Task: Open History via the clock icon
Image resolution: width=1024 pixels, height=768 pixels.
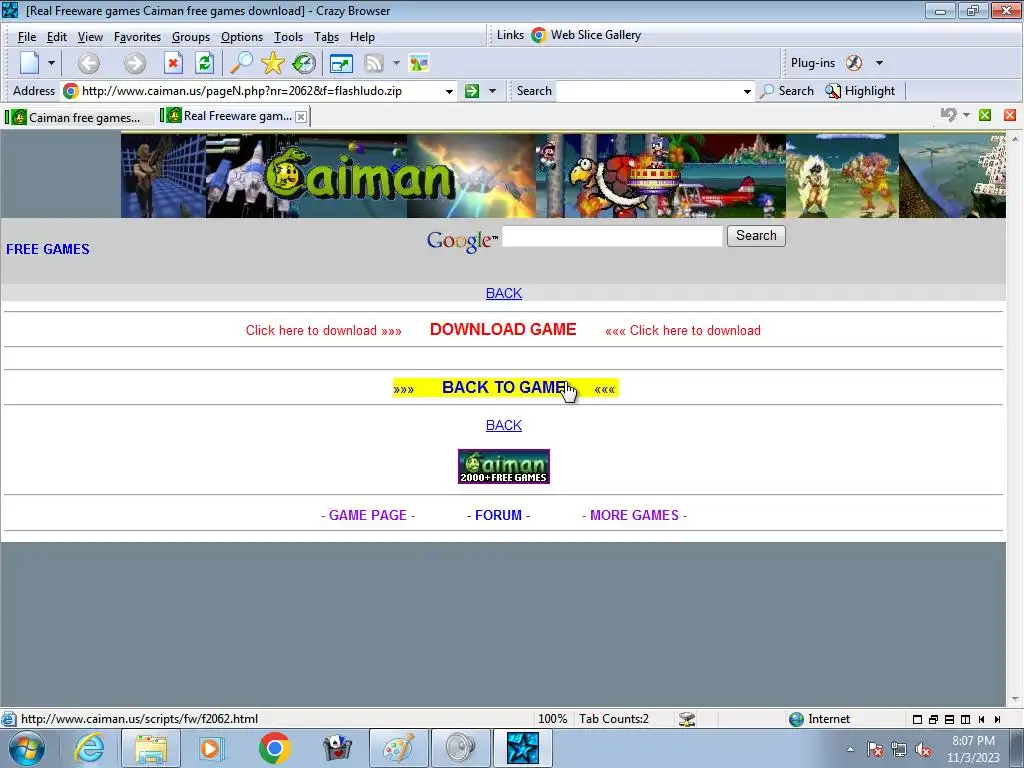Action: pyautogui.click(x=304, y=63)
